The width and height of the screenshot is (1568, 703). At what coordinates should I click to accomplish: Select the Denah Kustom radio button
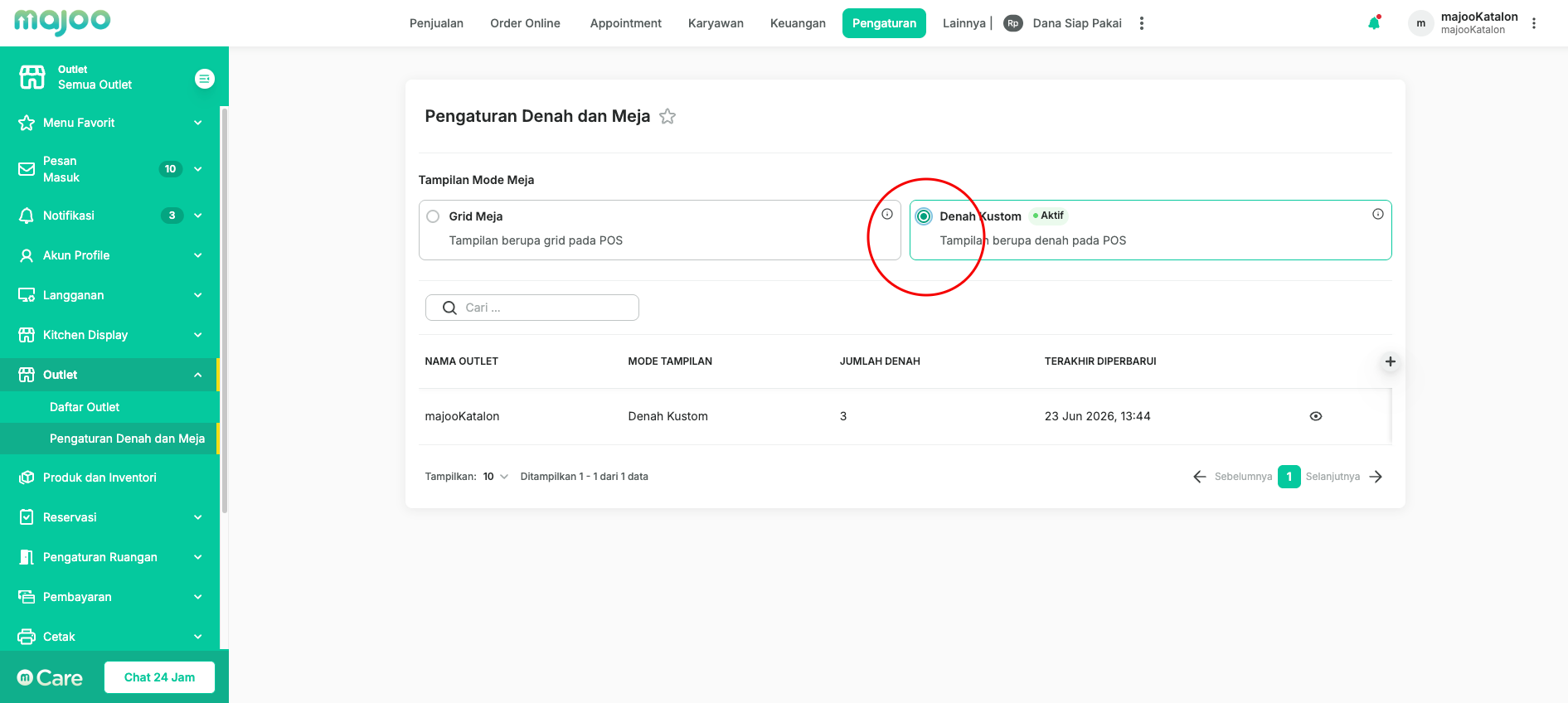point(924,216)
